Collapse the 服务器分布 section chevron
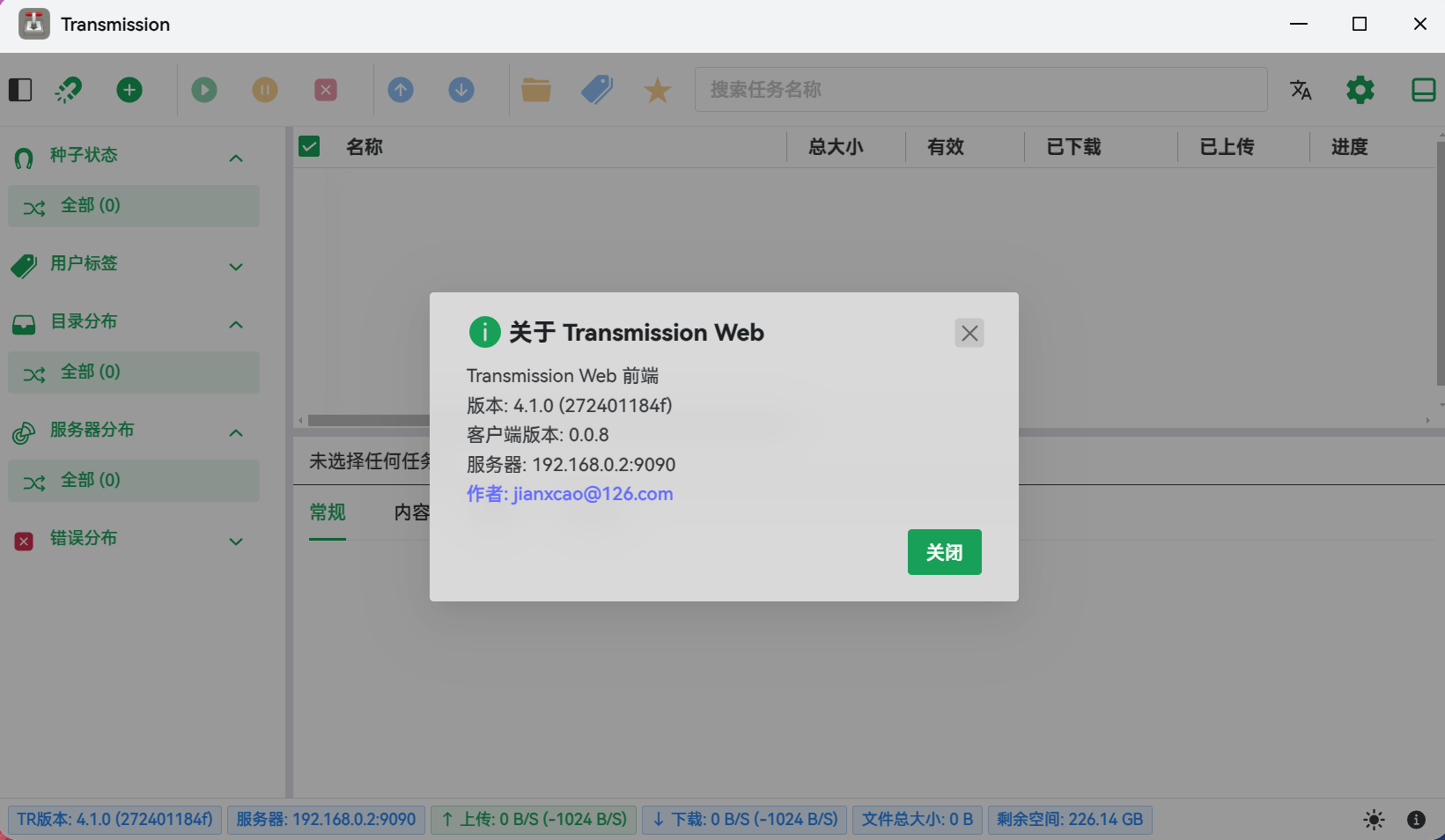 [236, 433]
